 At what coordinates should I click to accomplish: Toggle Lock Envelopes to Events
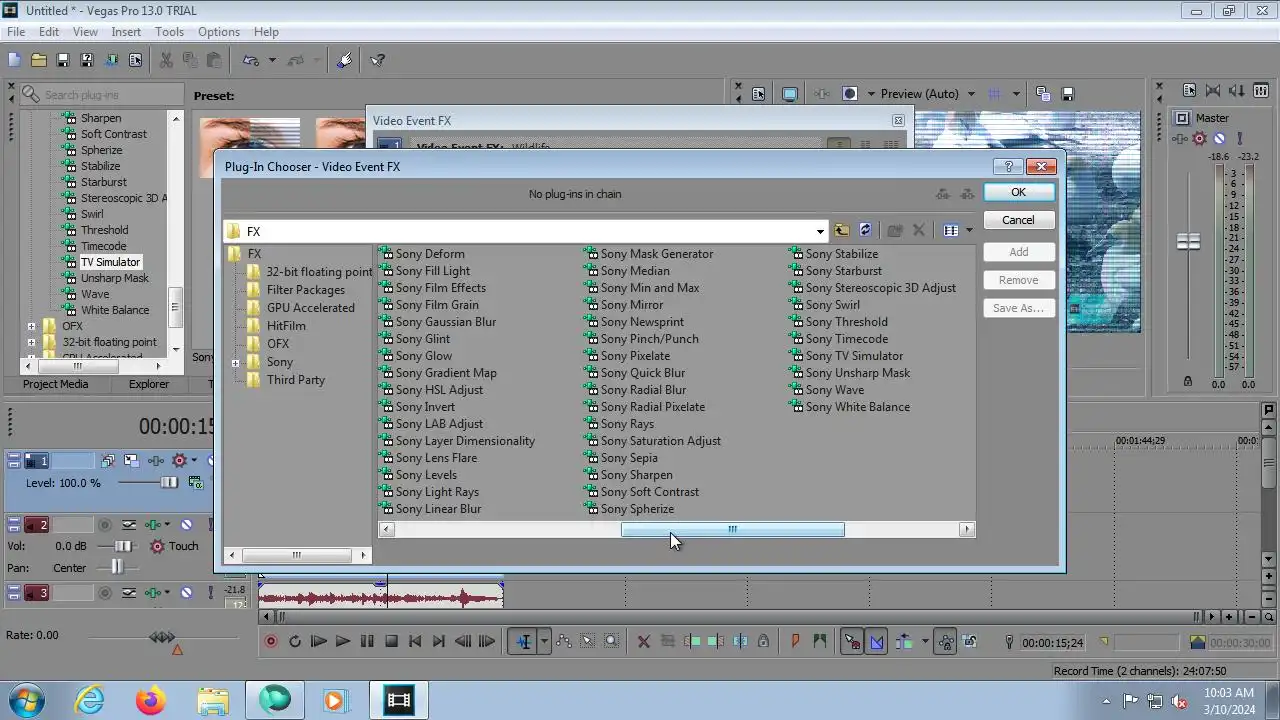tap(945, 641)
